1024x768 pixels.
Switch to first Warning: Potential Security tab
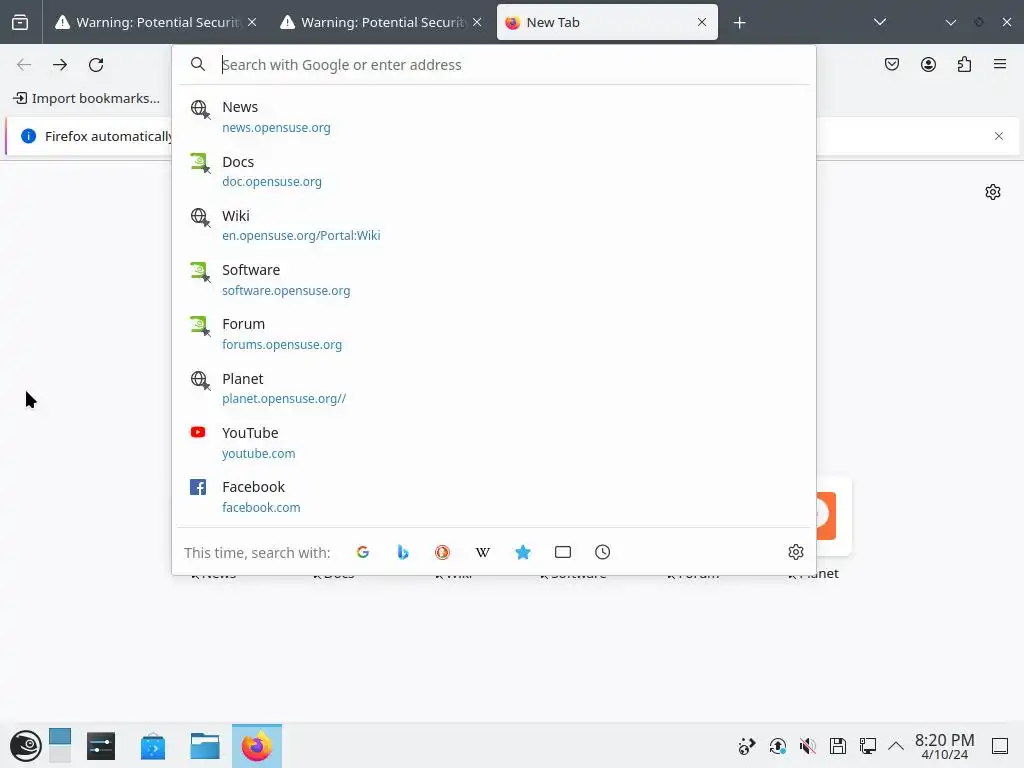pos(155,22)
